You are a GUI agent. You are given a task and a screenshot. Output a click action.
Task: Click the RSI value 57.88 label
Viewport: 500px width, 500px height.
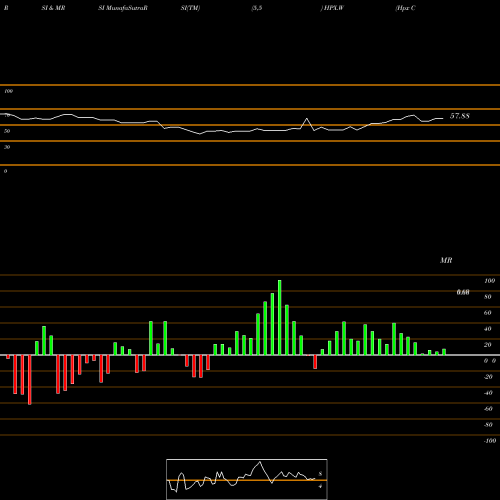click(x=460, y=116)
